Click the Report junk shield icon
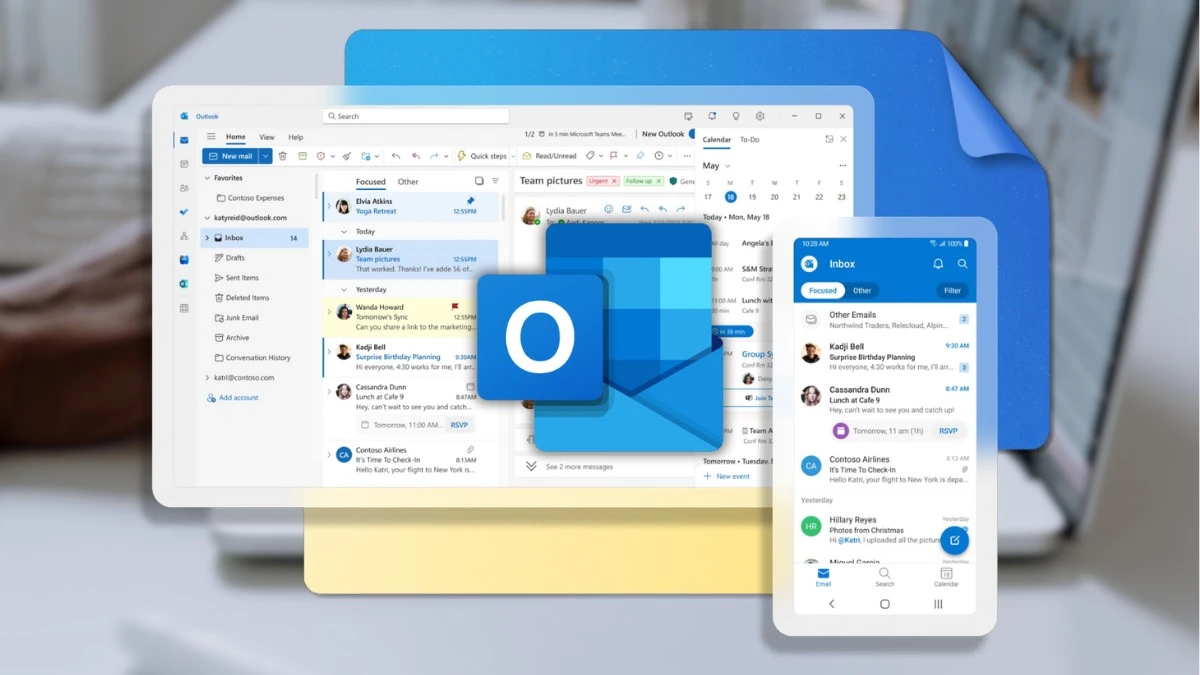The image size is (1200, 675). pos(321,156)
